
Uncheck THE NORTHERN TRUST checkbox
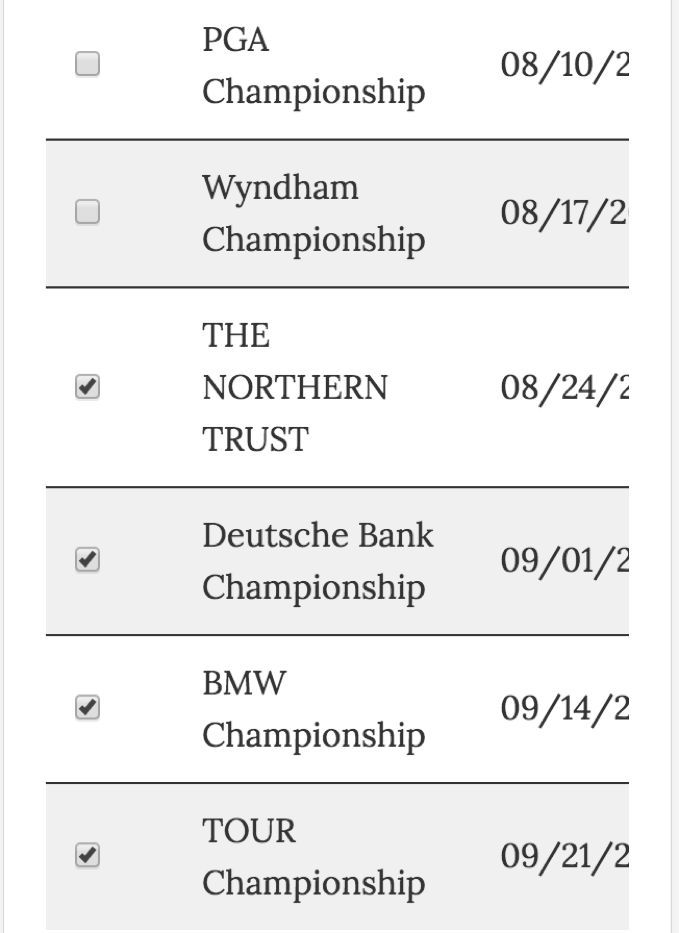tap(88, 387)
